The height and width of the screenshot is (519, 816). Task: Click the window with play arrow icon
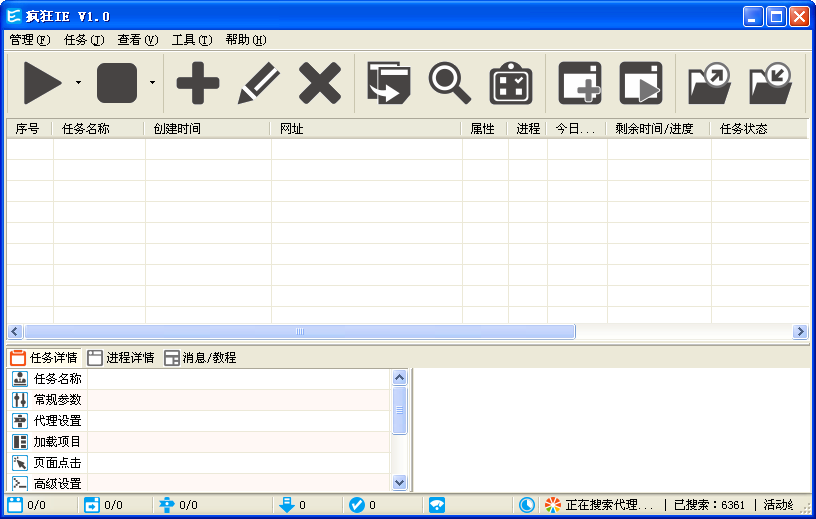641,83
